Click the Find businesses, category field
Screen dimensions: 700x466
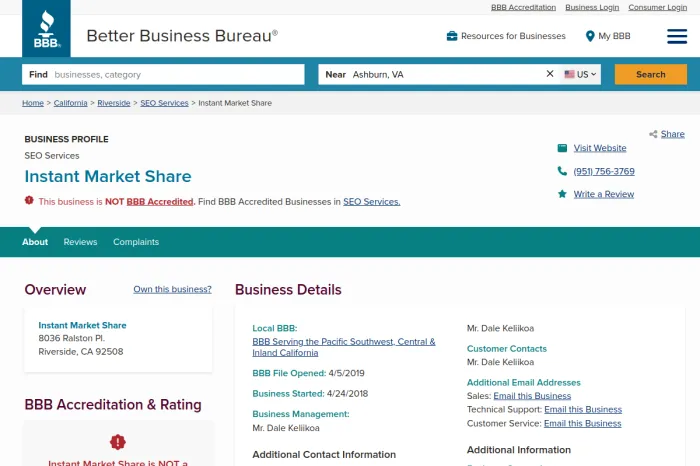click(163, 75)
